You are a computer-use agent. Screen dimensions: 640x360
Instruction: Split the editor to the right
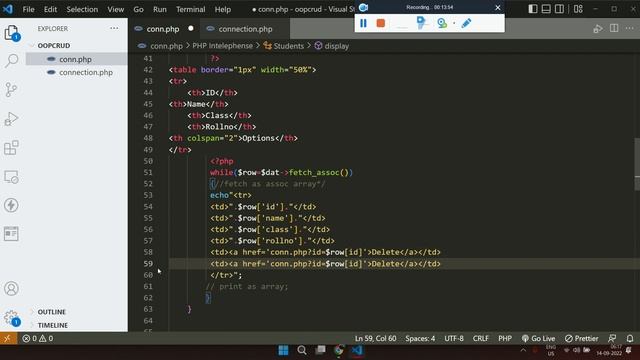(614, 28)
